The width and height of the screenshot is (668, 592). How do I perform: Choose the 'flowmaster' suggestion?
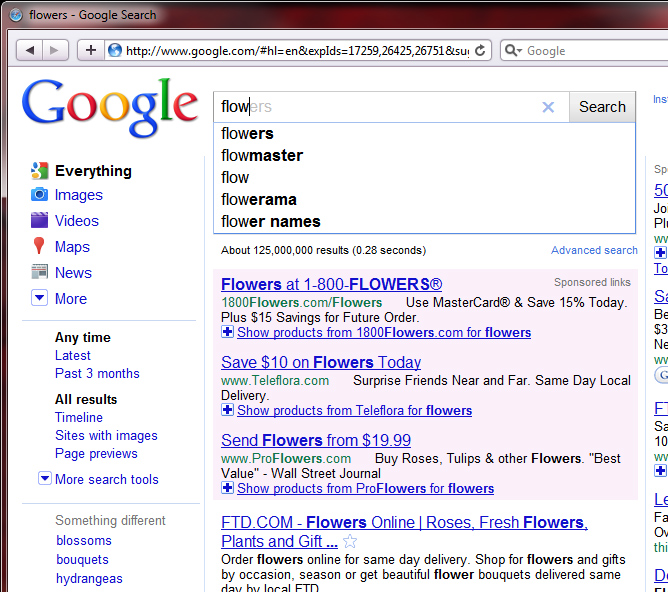pyautogui.click(x=424, y=155)
